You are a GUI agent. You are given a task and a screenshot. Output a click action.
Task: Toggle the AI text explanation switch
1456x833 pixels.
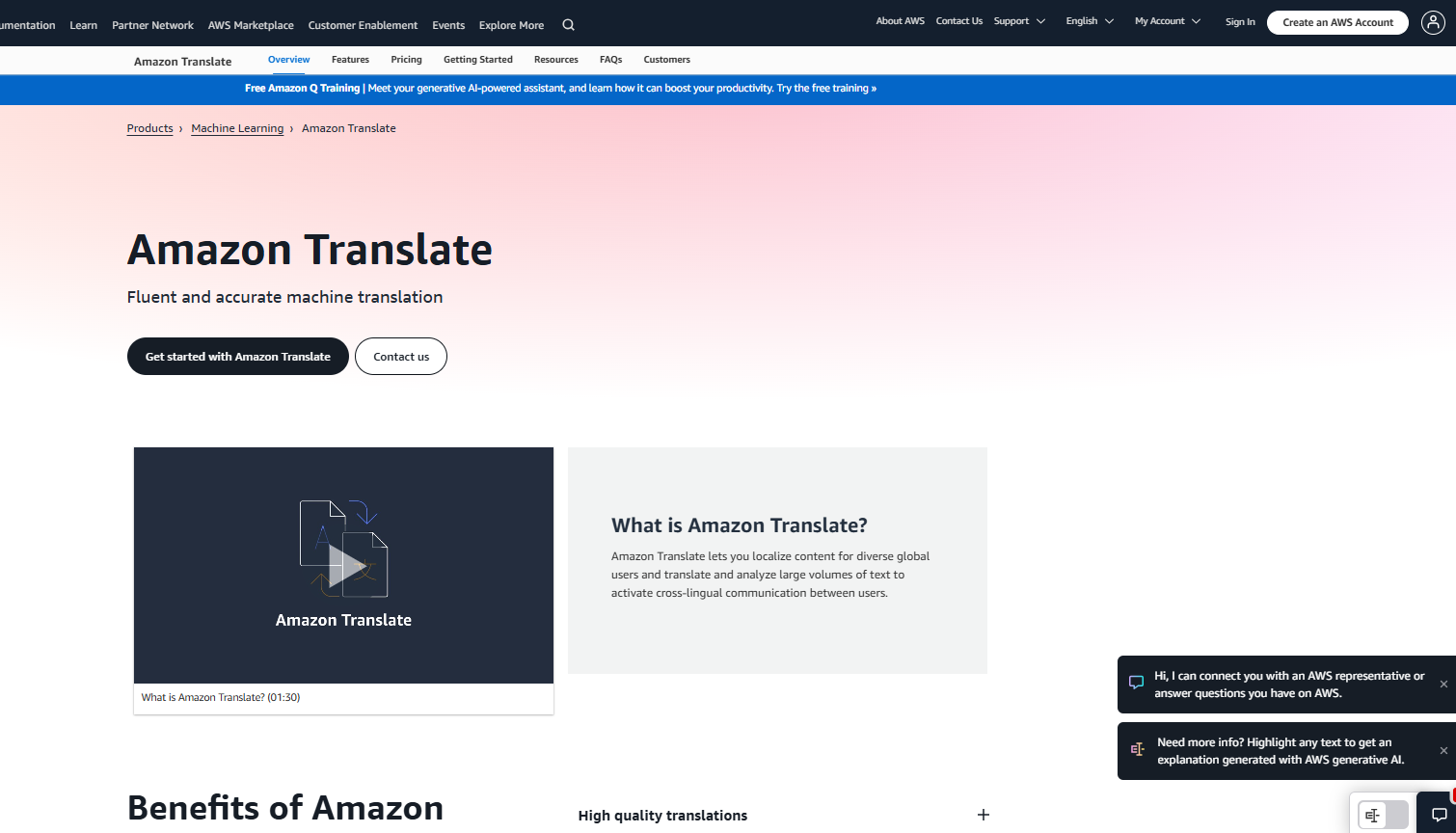tap(1383, 816)
